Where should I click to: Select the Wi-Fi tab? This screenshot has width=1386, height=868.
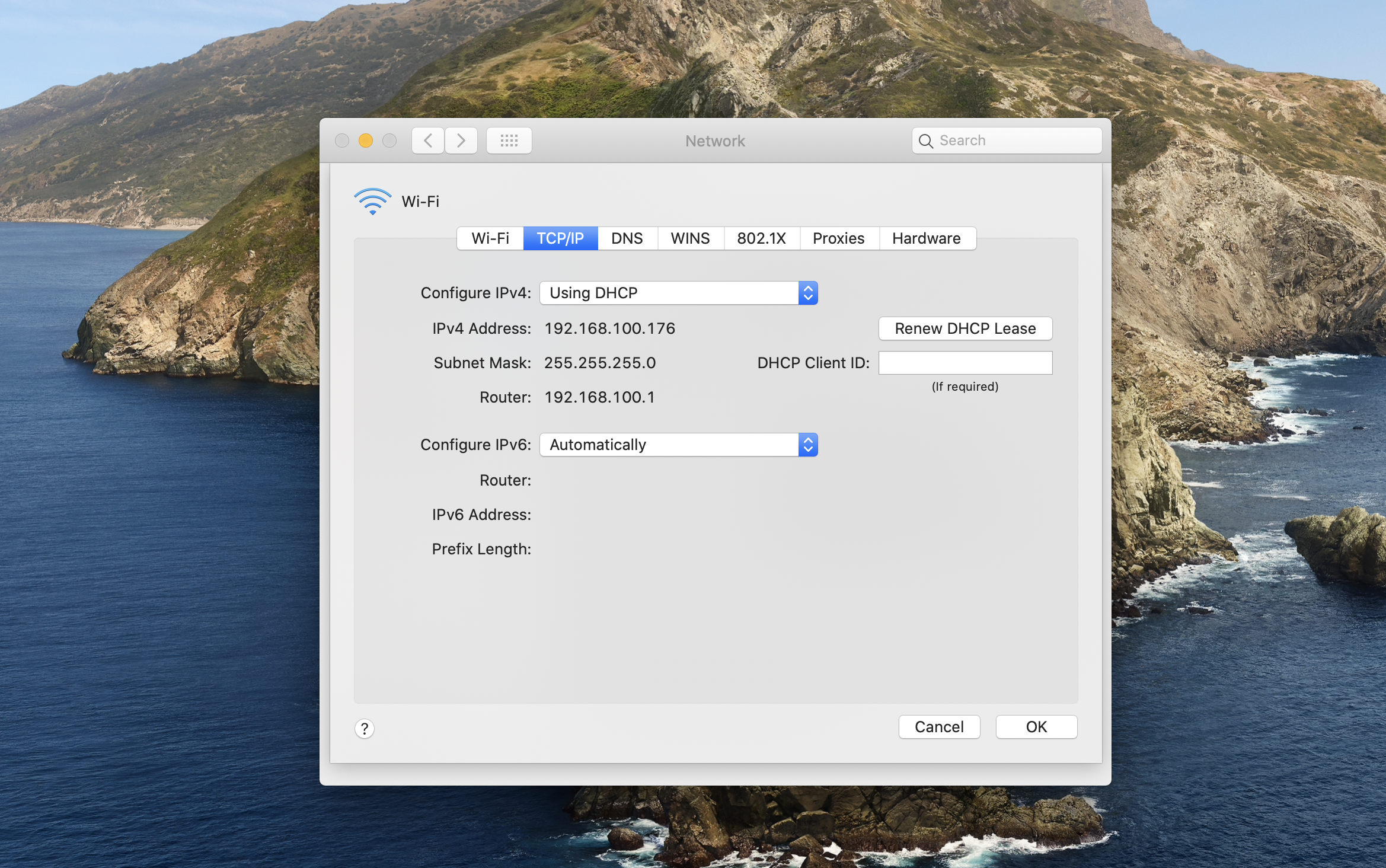click(x=490, y=238)
